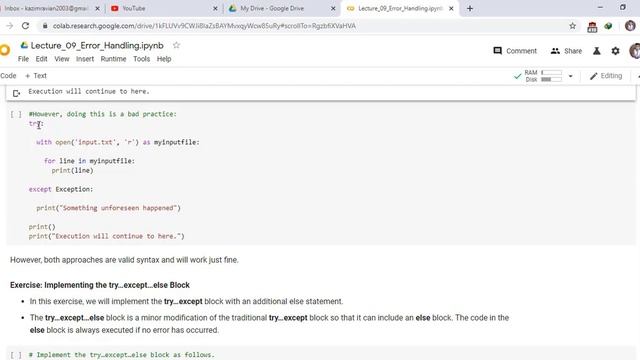Click the RAM usage bar
The width and height of the screenshot is (640, 360).
click(x=551, y=73)
